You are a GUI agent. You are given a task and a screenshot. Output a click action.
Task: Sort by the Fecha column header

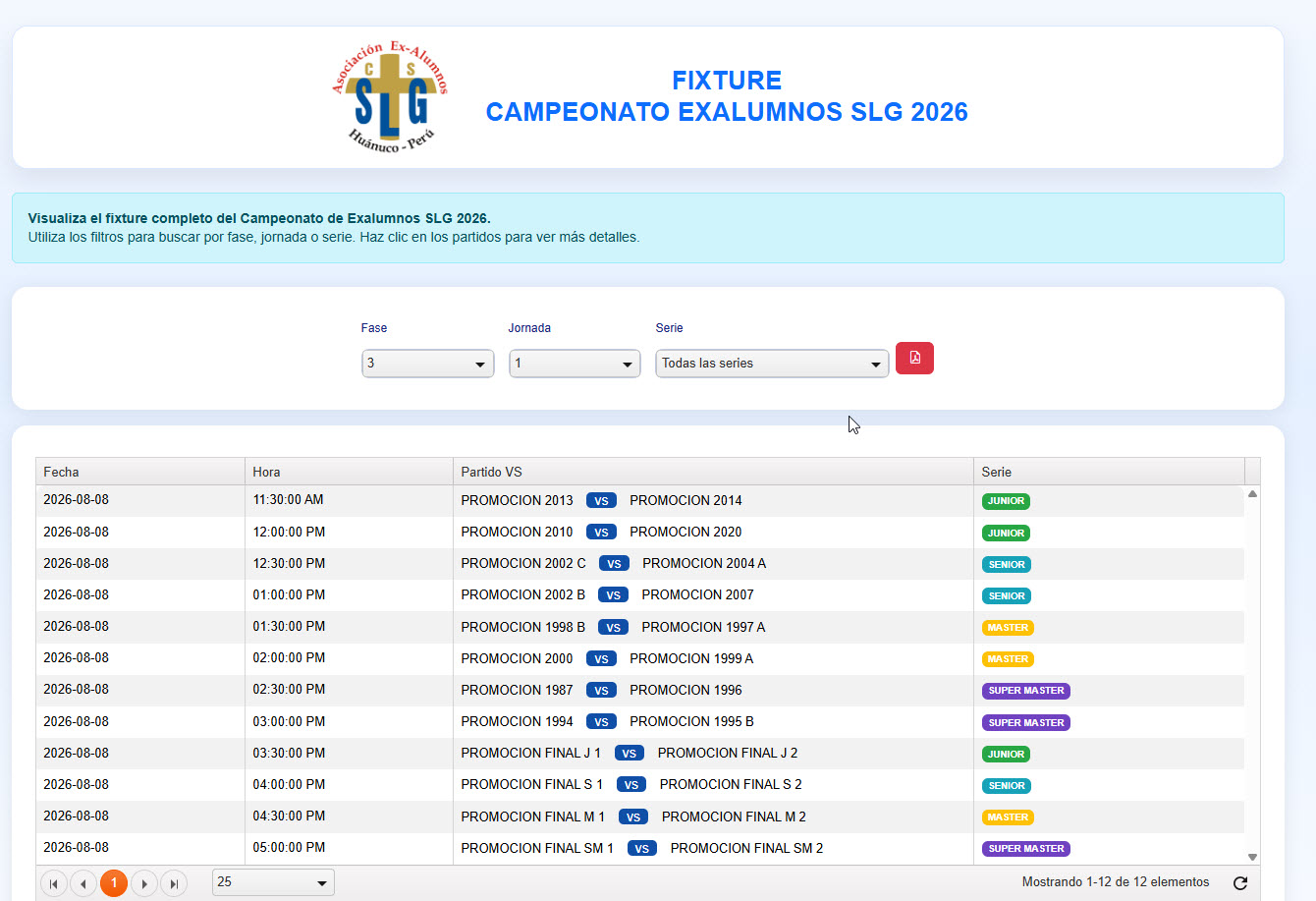tap(139, 472)
